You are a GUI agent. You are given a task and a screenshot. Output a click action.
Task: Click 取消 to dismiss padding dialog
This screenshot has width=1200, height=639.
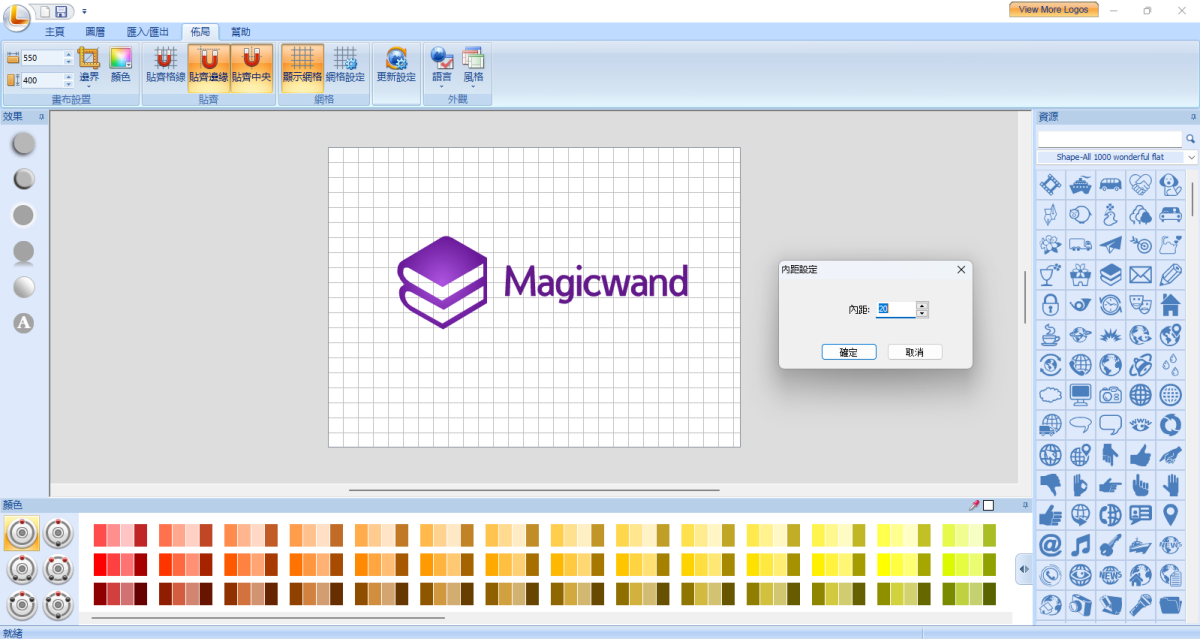(914, 352)
